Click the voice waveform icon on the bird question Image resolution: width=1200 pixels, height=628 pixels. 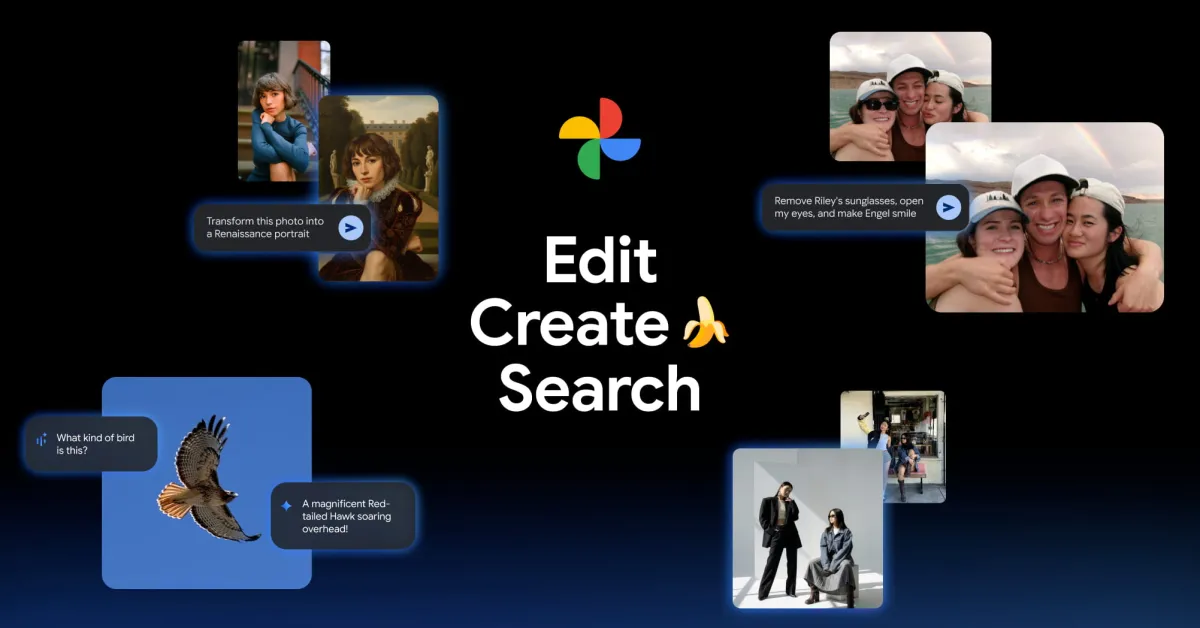41,438
